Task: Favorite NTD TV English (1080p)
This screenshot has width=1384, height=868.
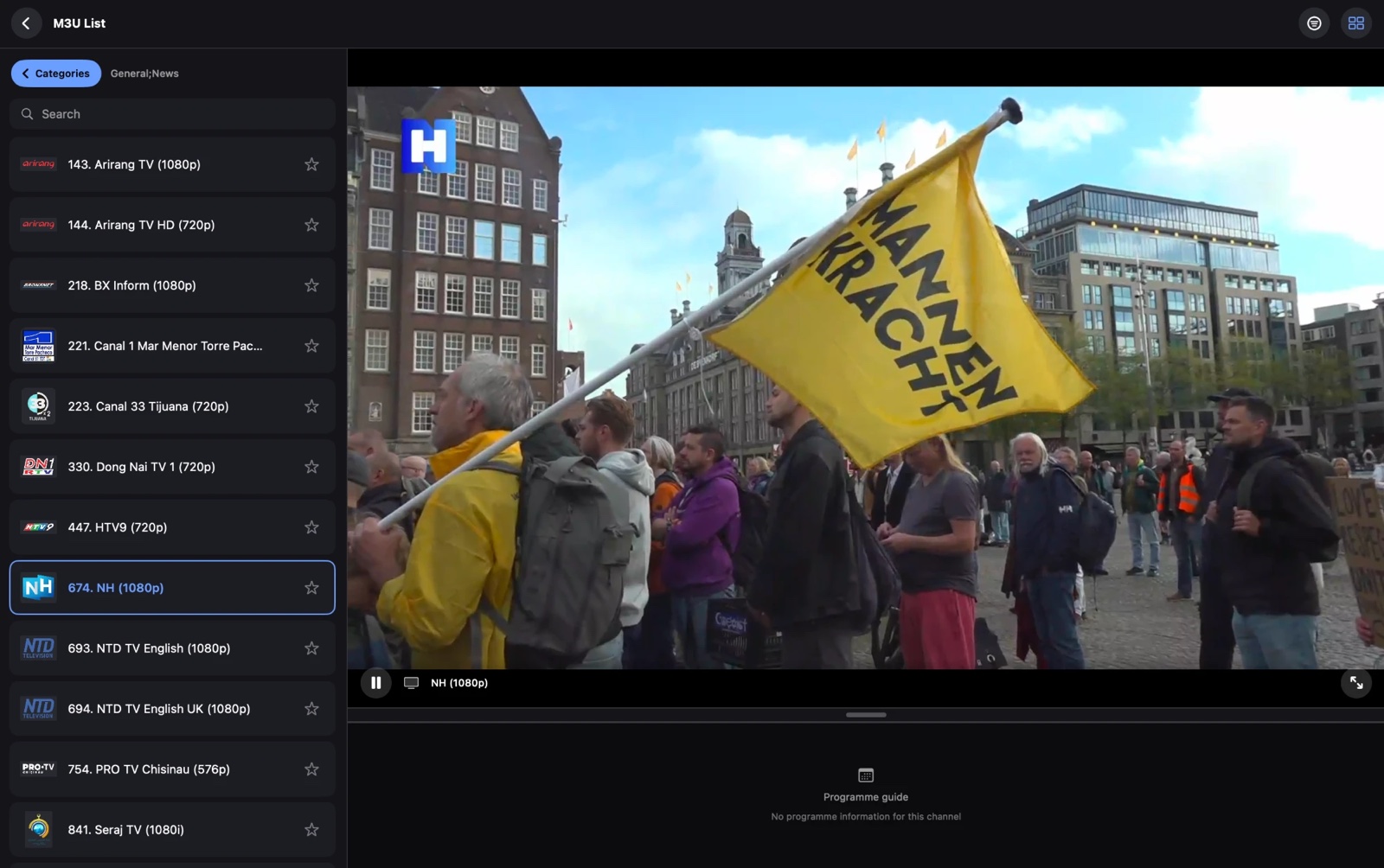Action: coord(311,648)
